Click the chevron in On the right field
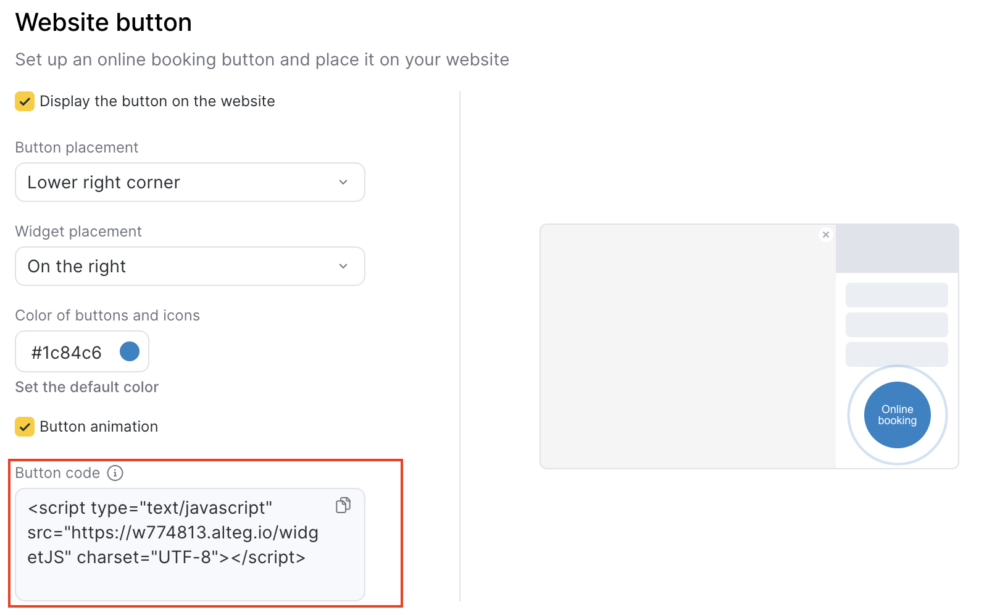 click(x=343, y=266)
